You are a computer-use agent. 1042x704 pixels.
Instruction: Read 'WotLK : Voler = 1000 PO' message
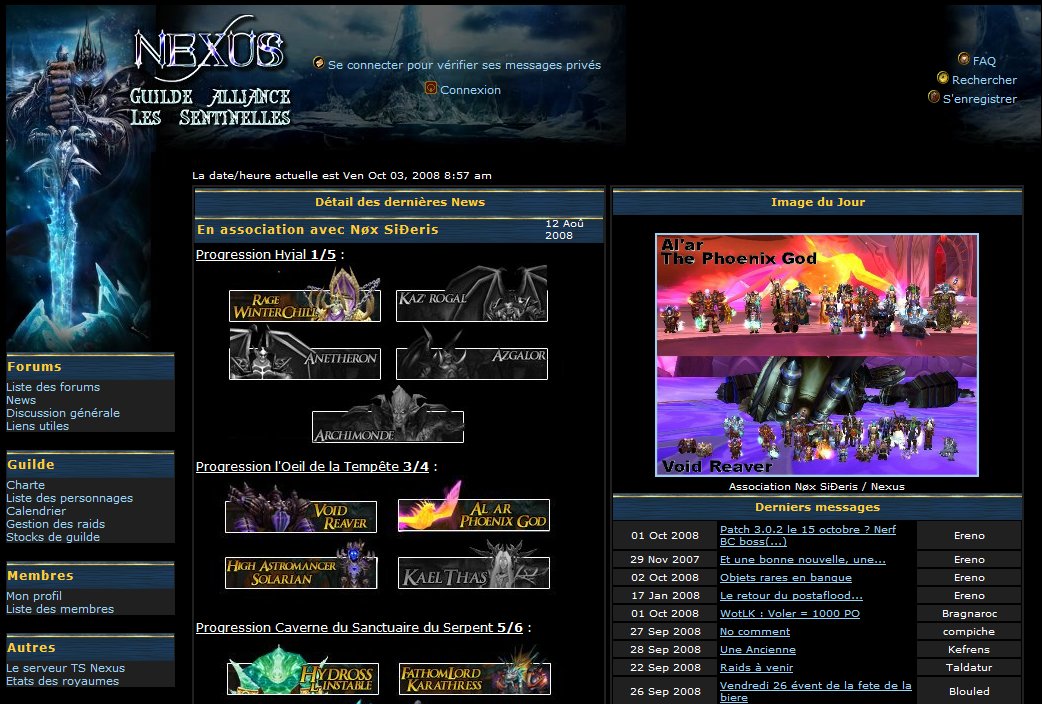[x=789, y=613]
